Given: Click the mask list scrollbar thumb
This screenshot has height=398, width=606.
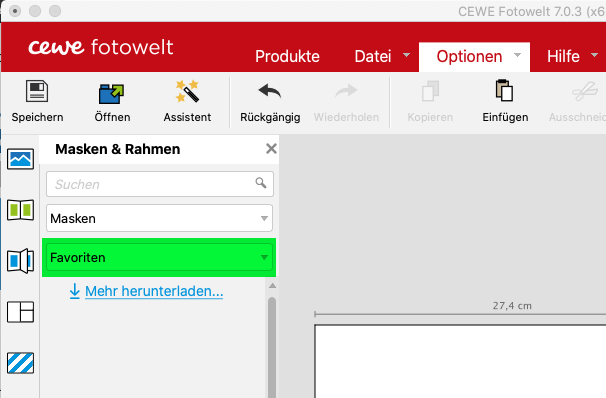Looking at the screenshot, I should [272, 347].
